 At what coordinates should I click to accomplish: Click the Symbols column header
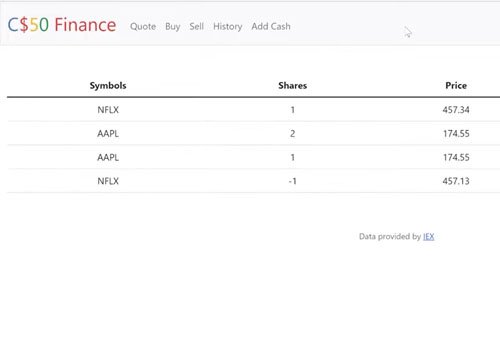point(108,86)
